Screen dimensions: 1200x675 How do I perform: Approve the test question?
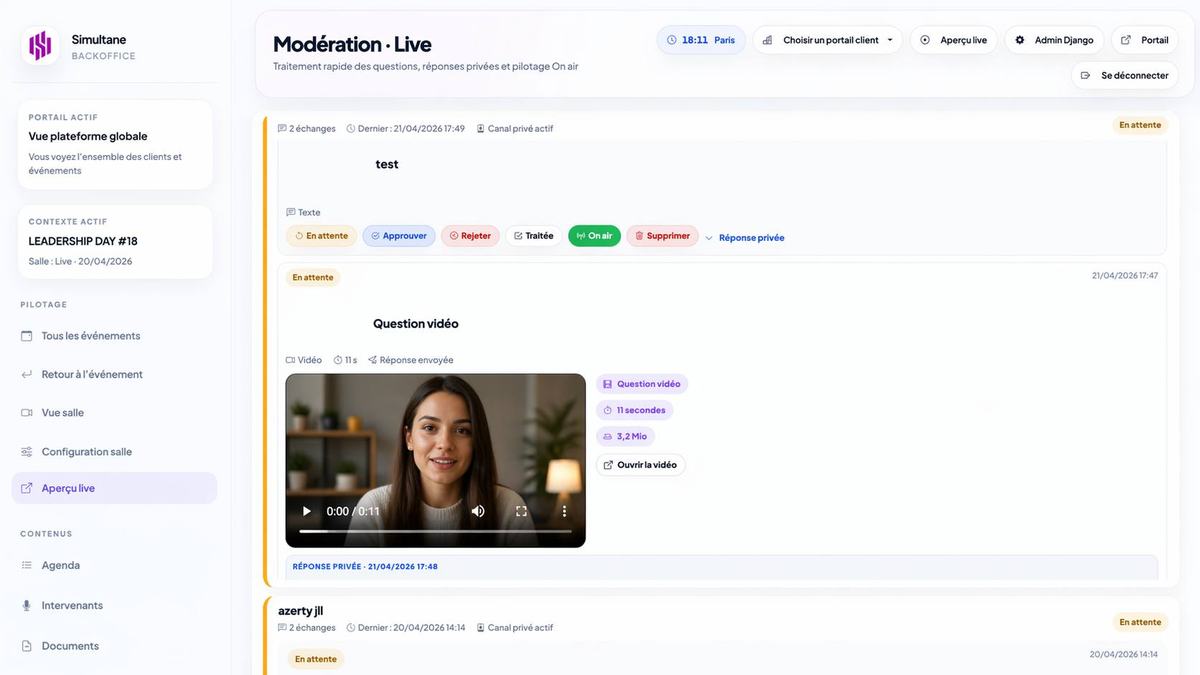398,236
